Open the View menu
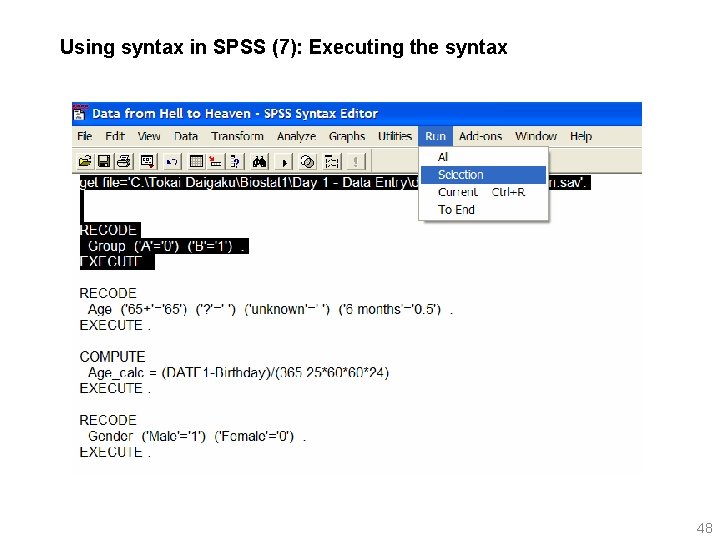 149,136
